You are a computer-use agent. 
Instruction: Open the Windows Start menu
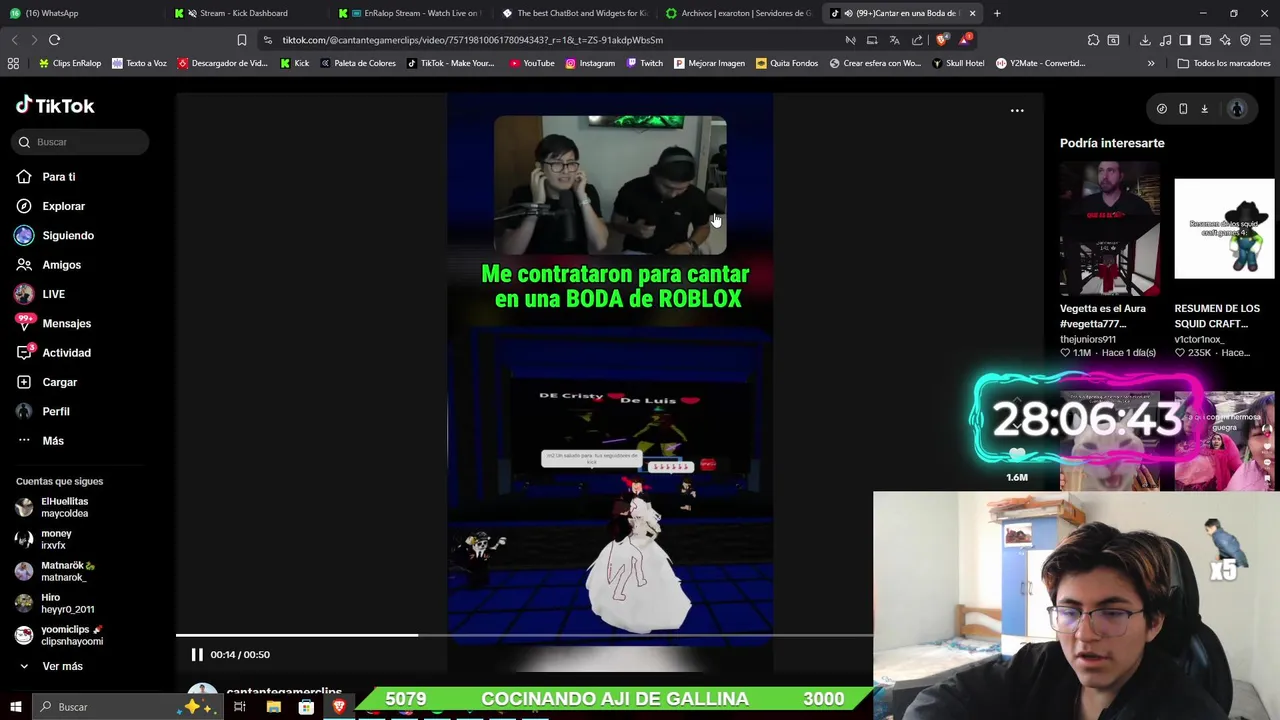[15, 707]
